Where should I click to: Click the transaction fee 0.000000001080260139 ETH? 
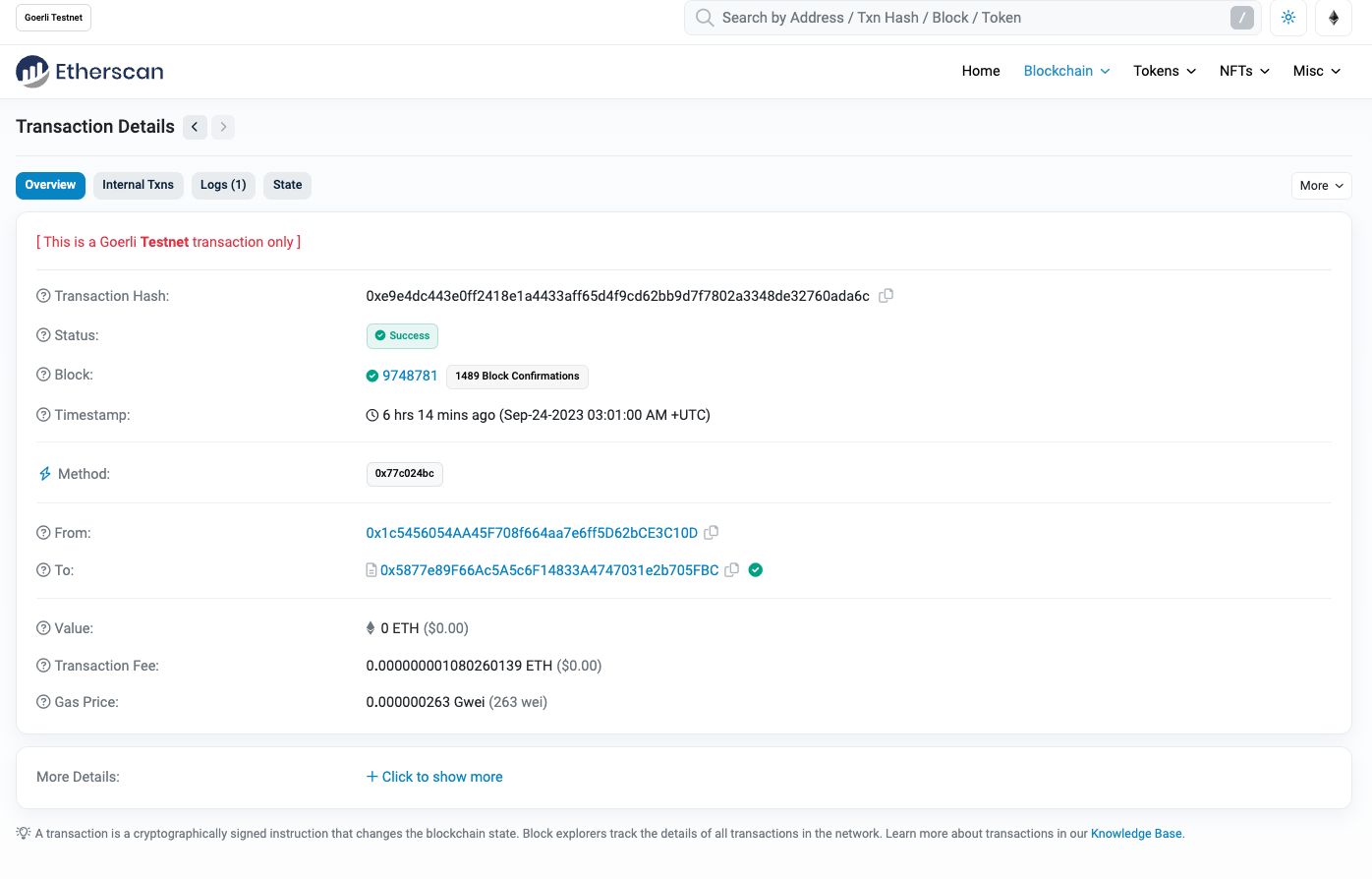[x=459, y=666]
